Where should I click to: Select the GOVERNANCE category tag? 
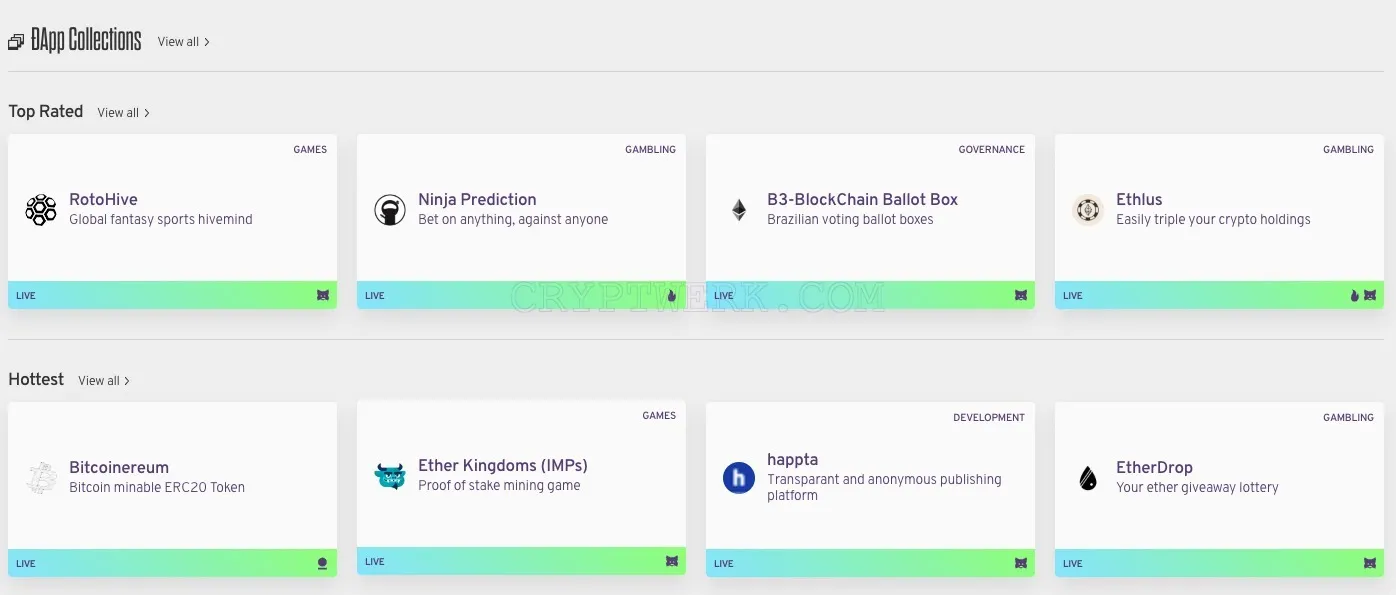click(991, 149)
